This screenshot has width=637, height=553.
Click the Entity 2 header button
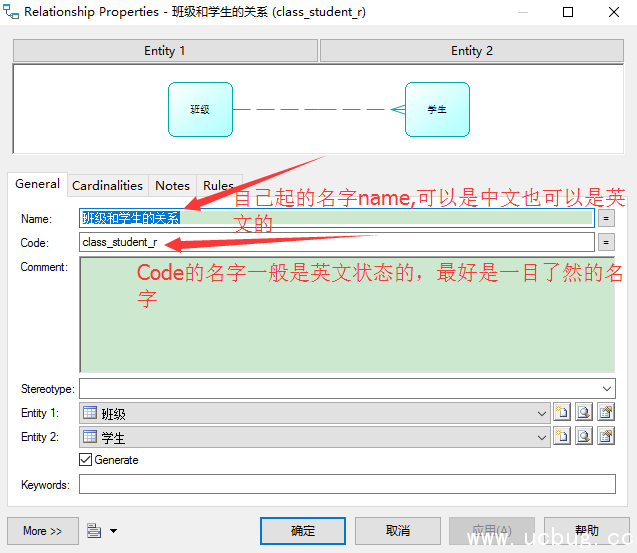click(472, 51)
